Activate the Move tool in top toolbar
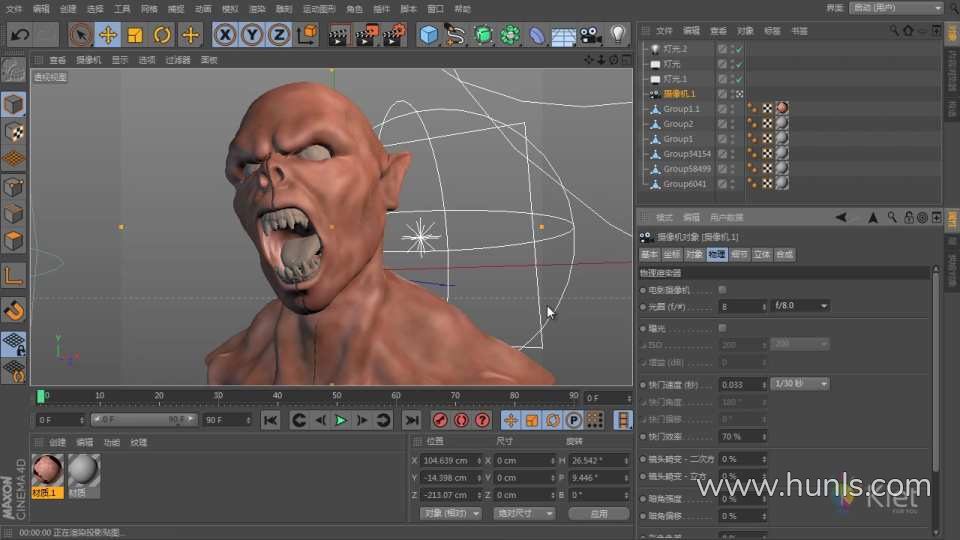Screen dimensions: 960x540 pos(108,35)
